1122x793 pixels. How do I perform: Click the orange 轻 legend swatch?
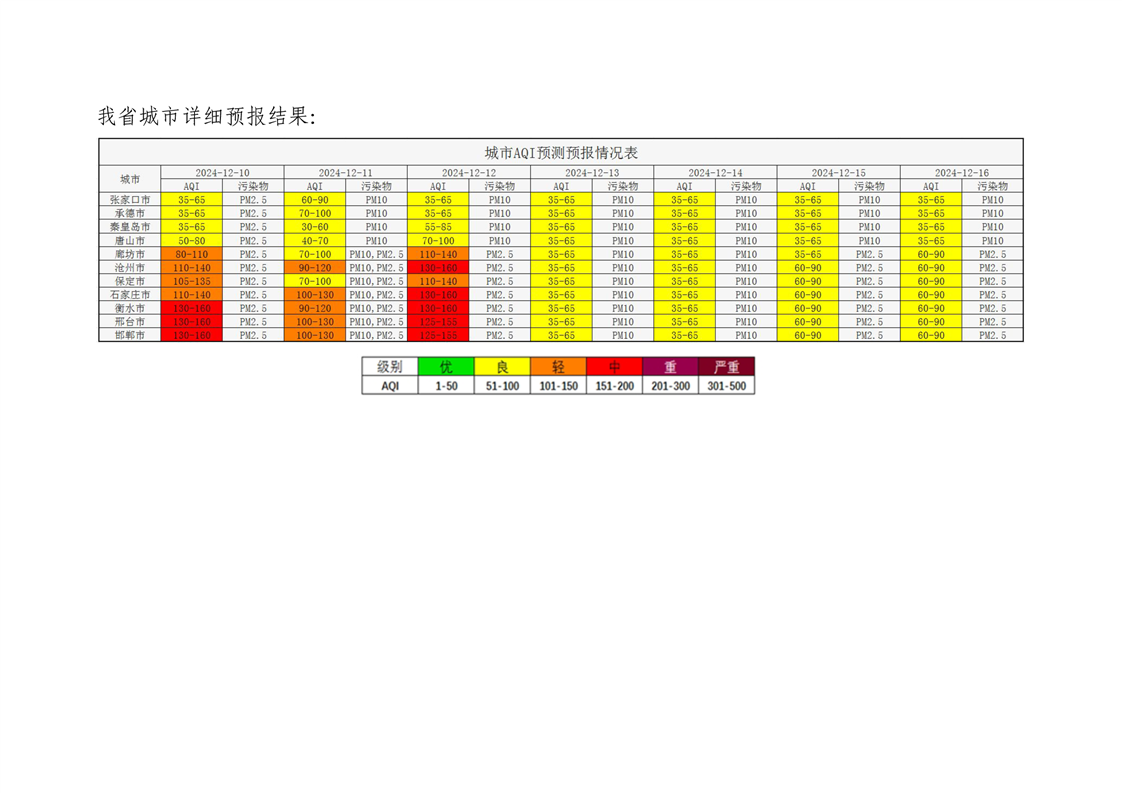tap(558, 367)
